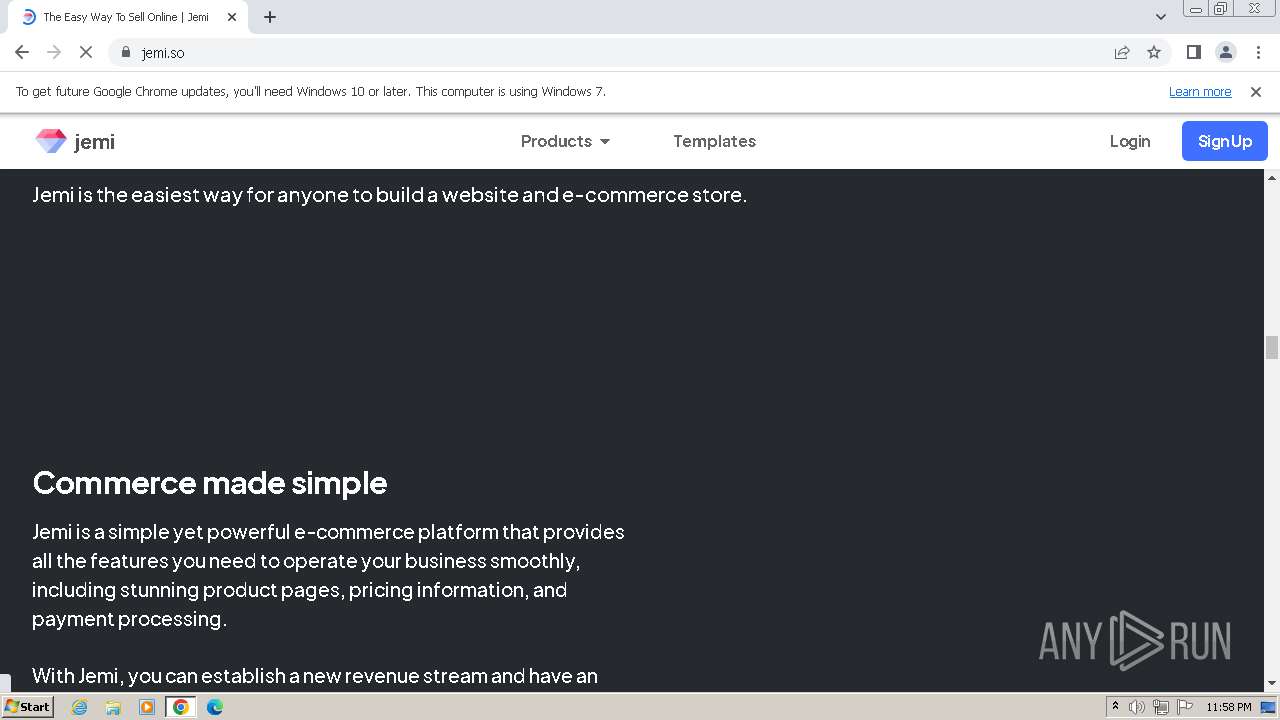
Task: Select Chrome in the taskbar
Action: tap(181, 707)
